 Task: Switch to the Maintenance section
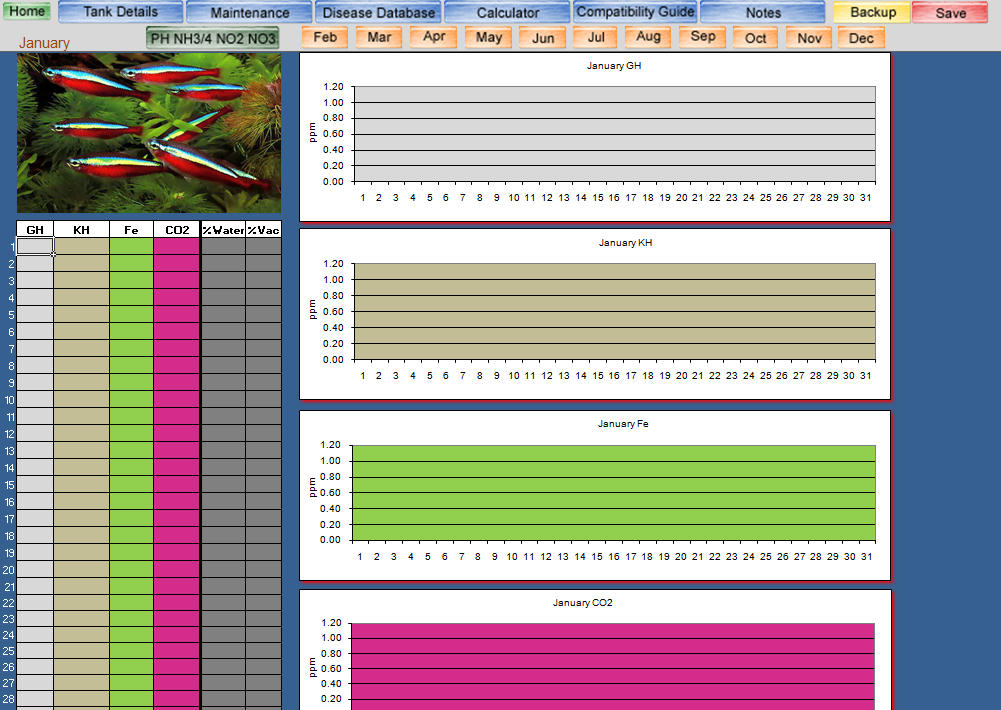pos(249,11)
